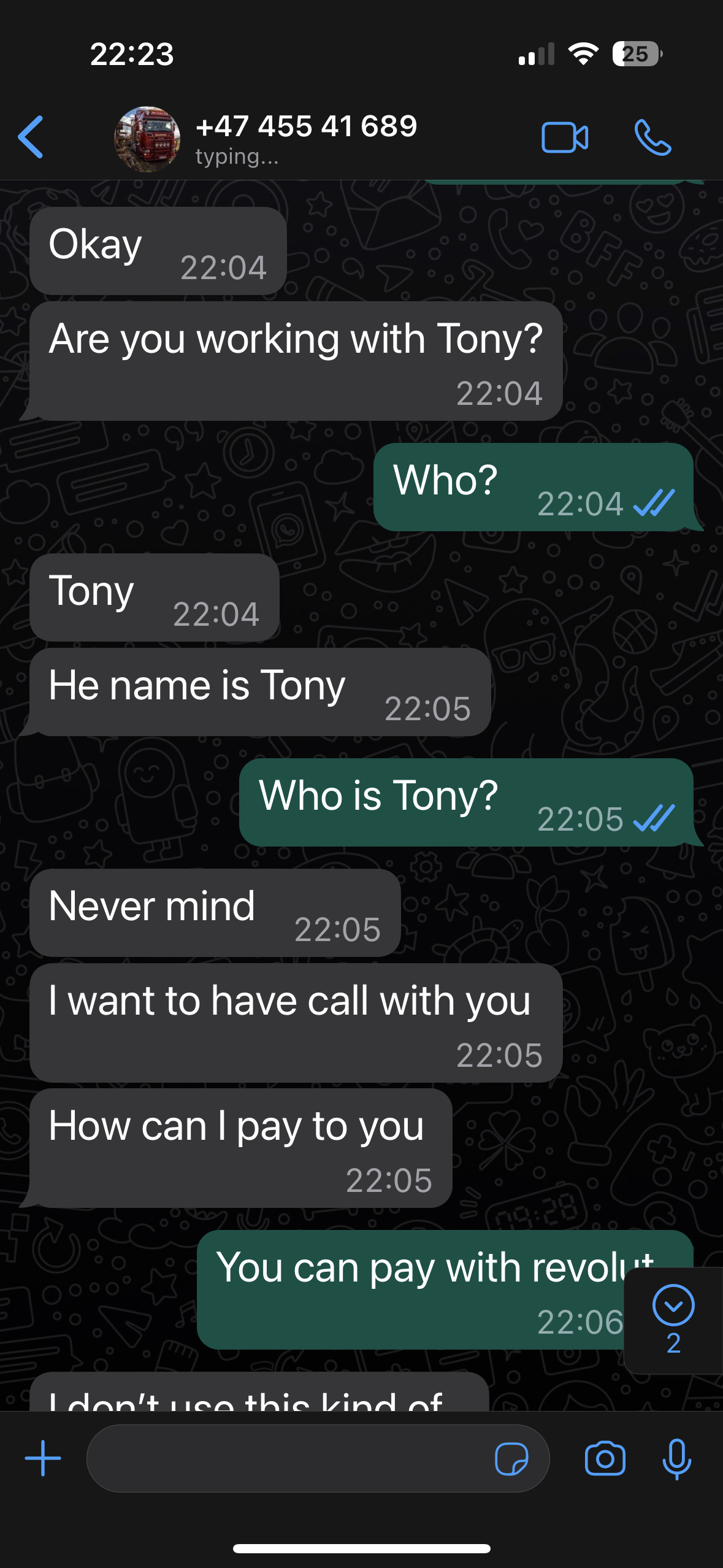Tap the battery indicator in status bar
Viewport: 723px width, 1568px height.
tap(637, 54)
